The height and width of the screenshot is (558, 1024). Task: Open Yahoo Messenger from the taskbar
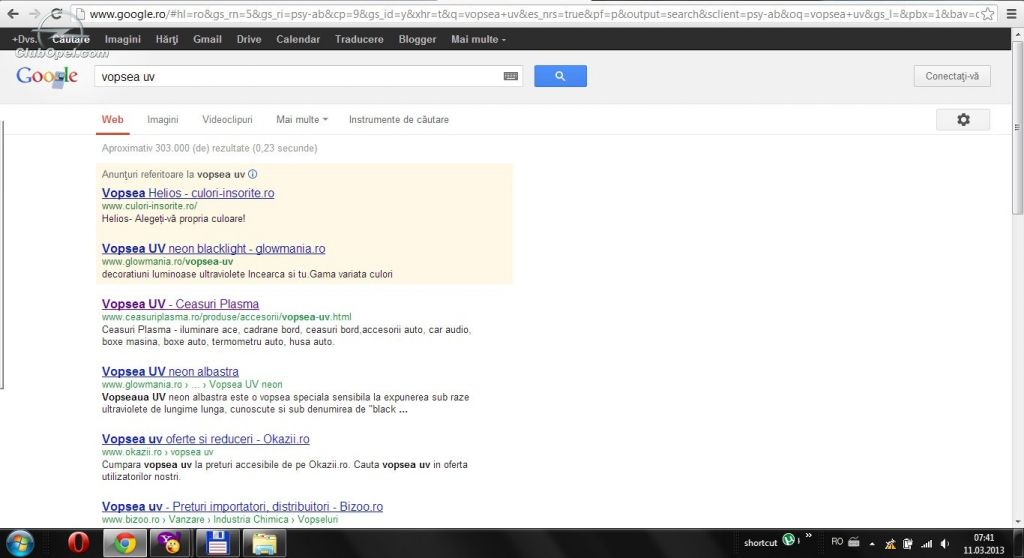click(170, 544)
